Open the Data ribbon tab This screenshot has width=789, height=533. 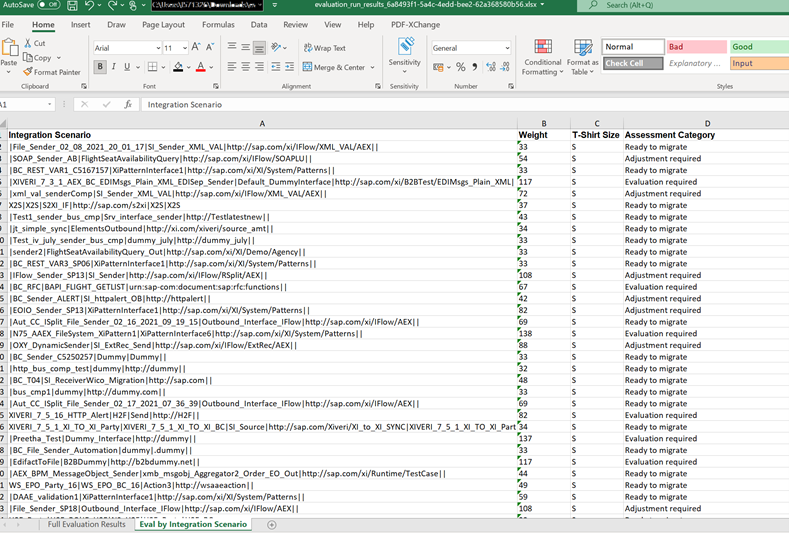259,24
